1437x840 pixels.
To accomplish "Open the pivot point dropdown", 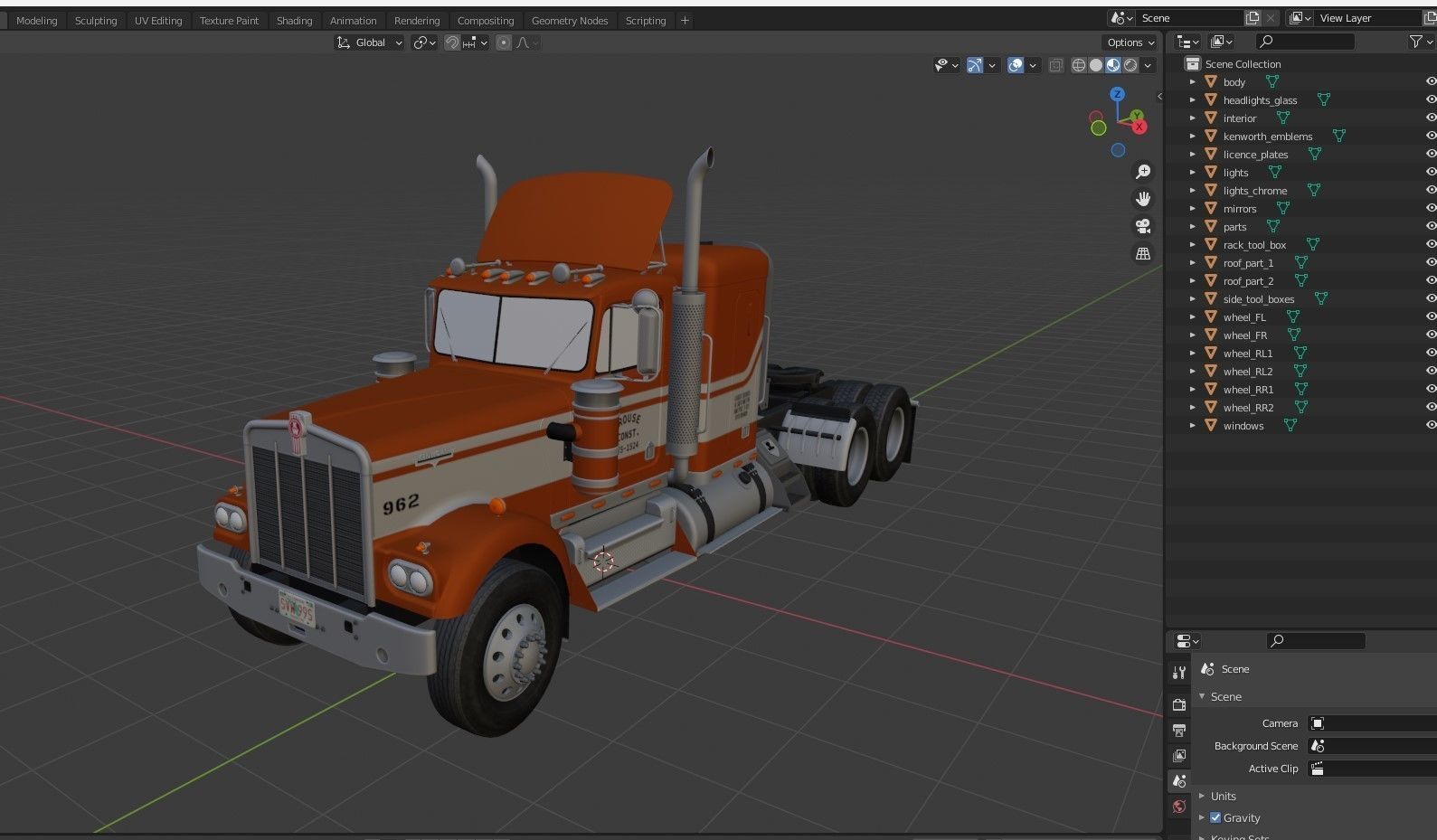I will pyautogui.click(x=424, y=42).
